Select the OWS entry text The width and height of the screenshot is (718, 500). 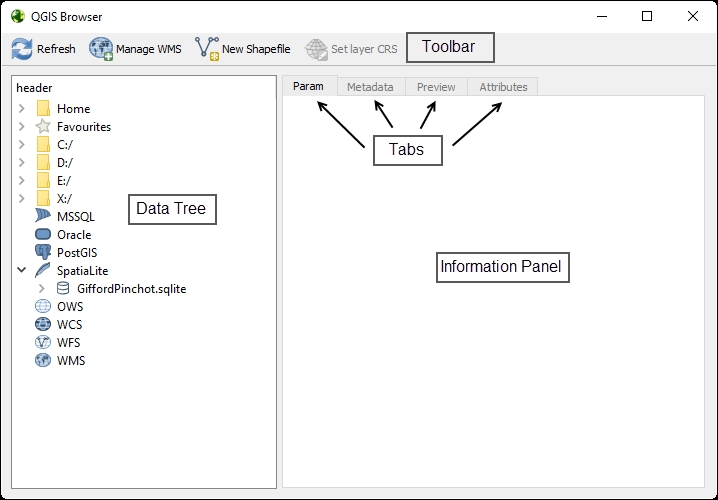pyautogui.click(x=70, y=306)
